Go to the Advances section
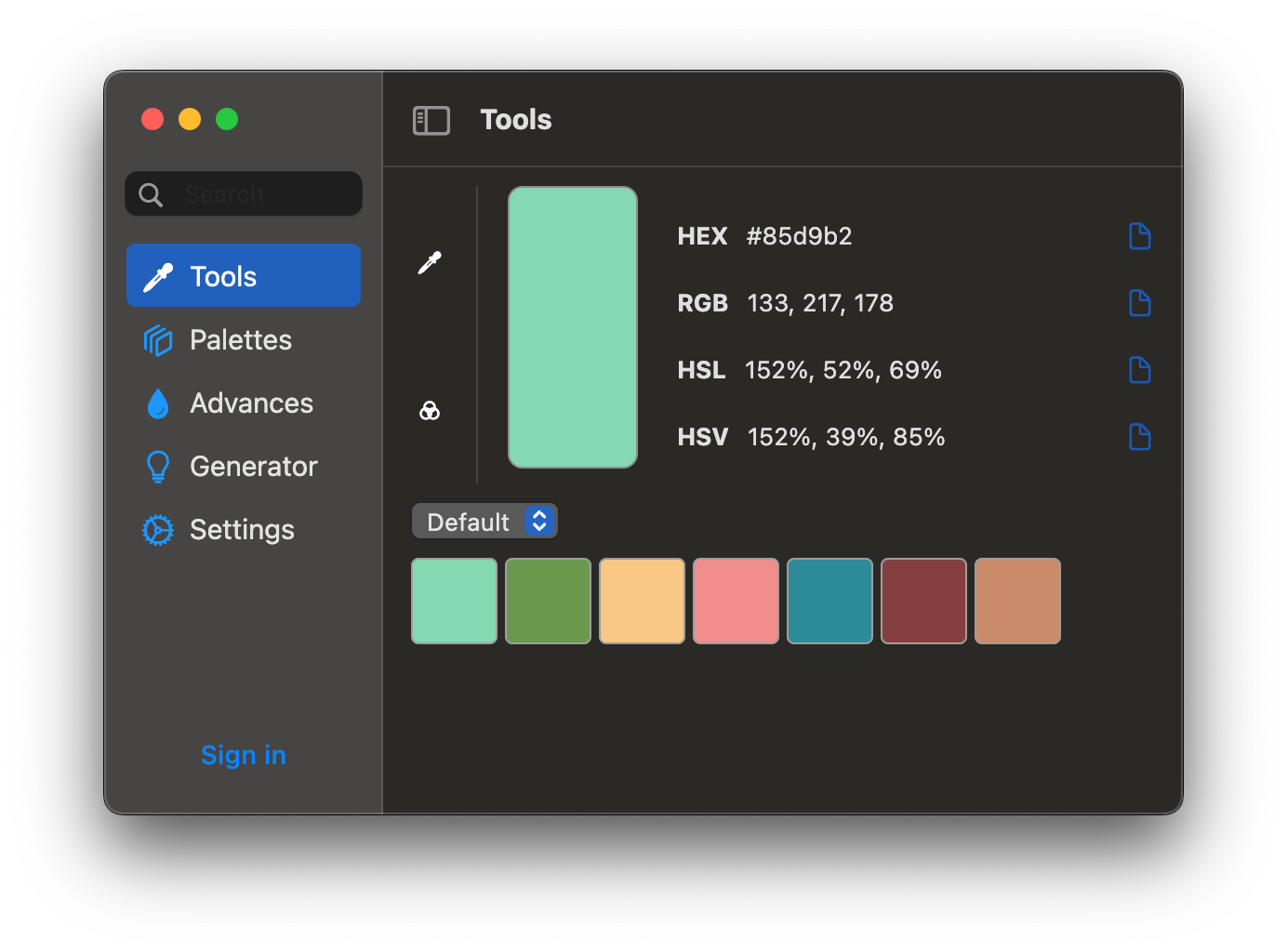This screenshot has height=952, width=1287. 251,403
